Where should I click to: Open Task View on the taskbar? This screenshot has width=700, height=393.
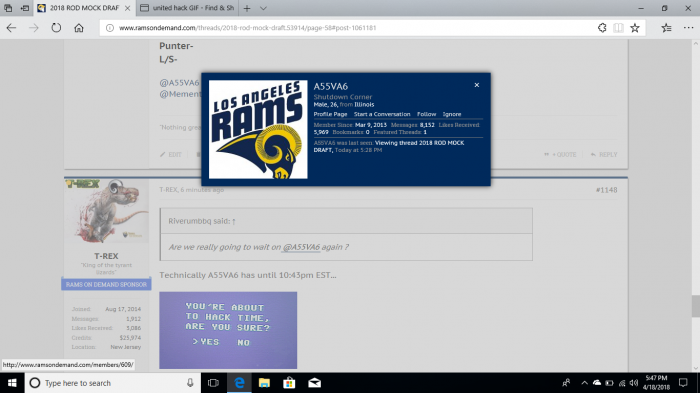[x=213, y=383]
